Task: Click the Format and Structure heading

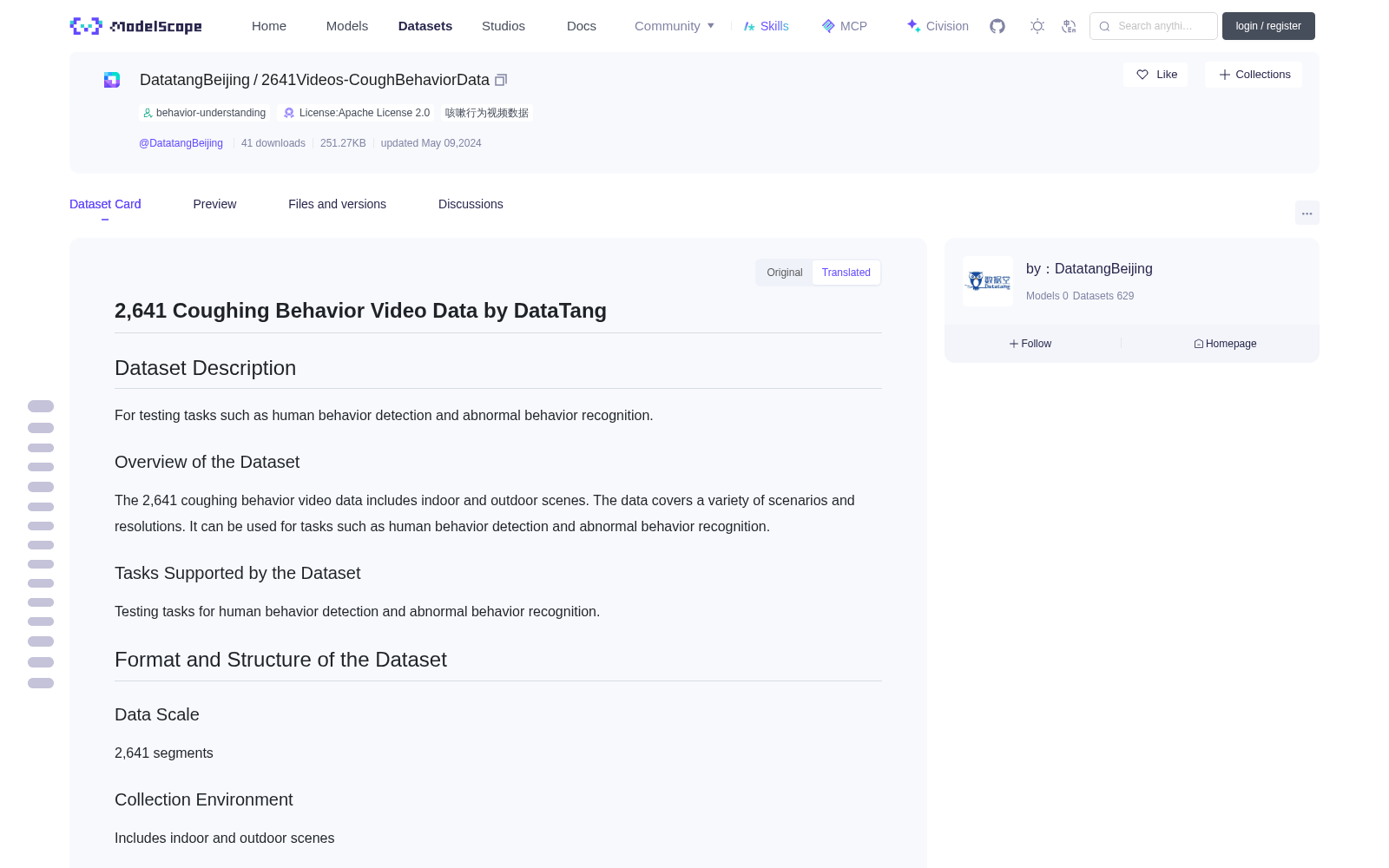Action: [280, 660]
